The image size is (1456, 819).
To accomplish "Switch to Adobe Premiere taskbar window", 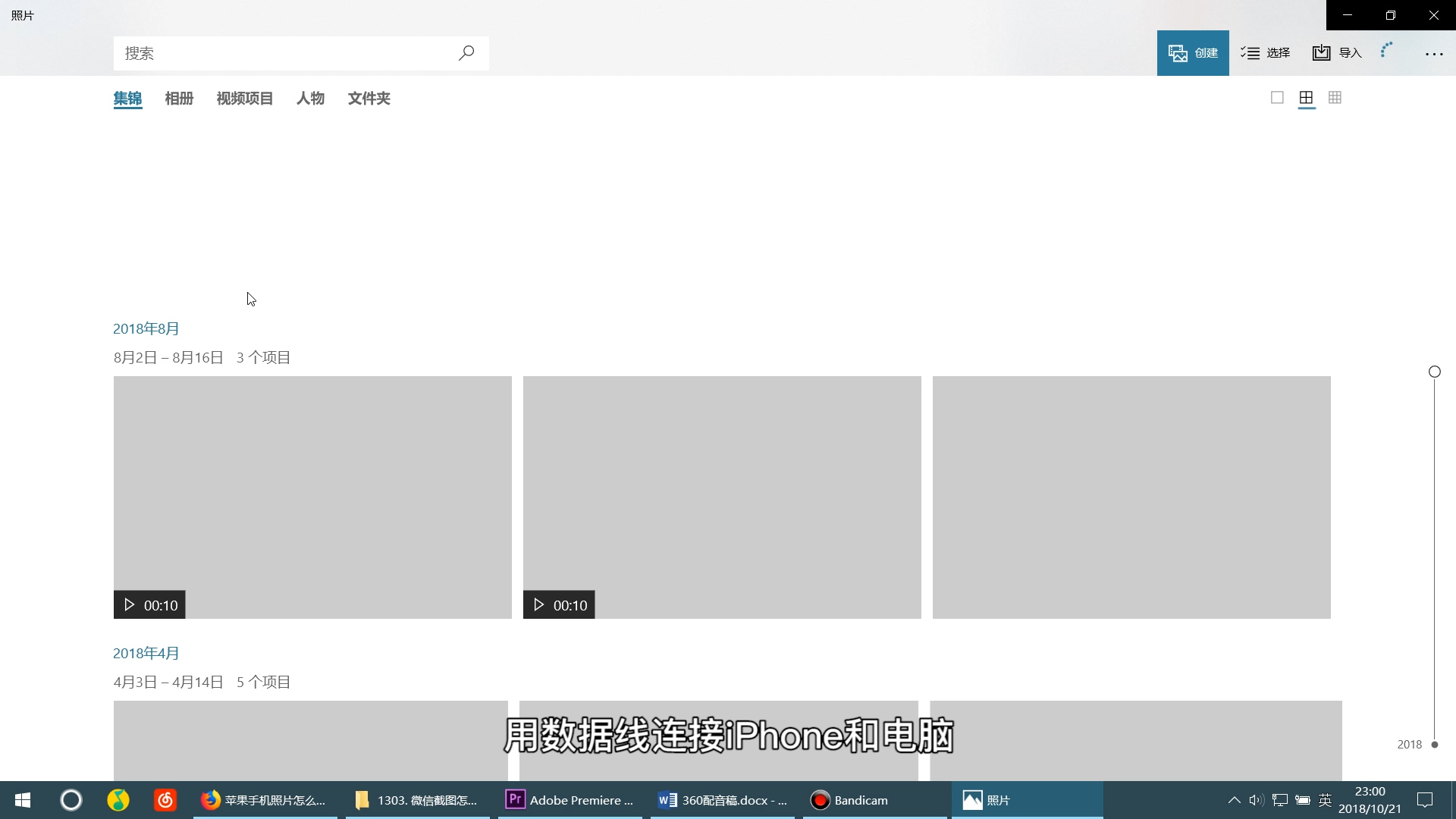I will click(x=570, y=800).
